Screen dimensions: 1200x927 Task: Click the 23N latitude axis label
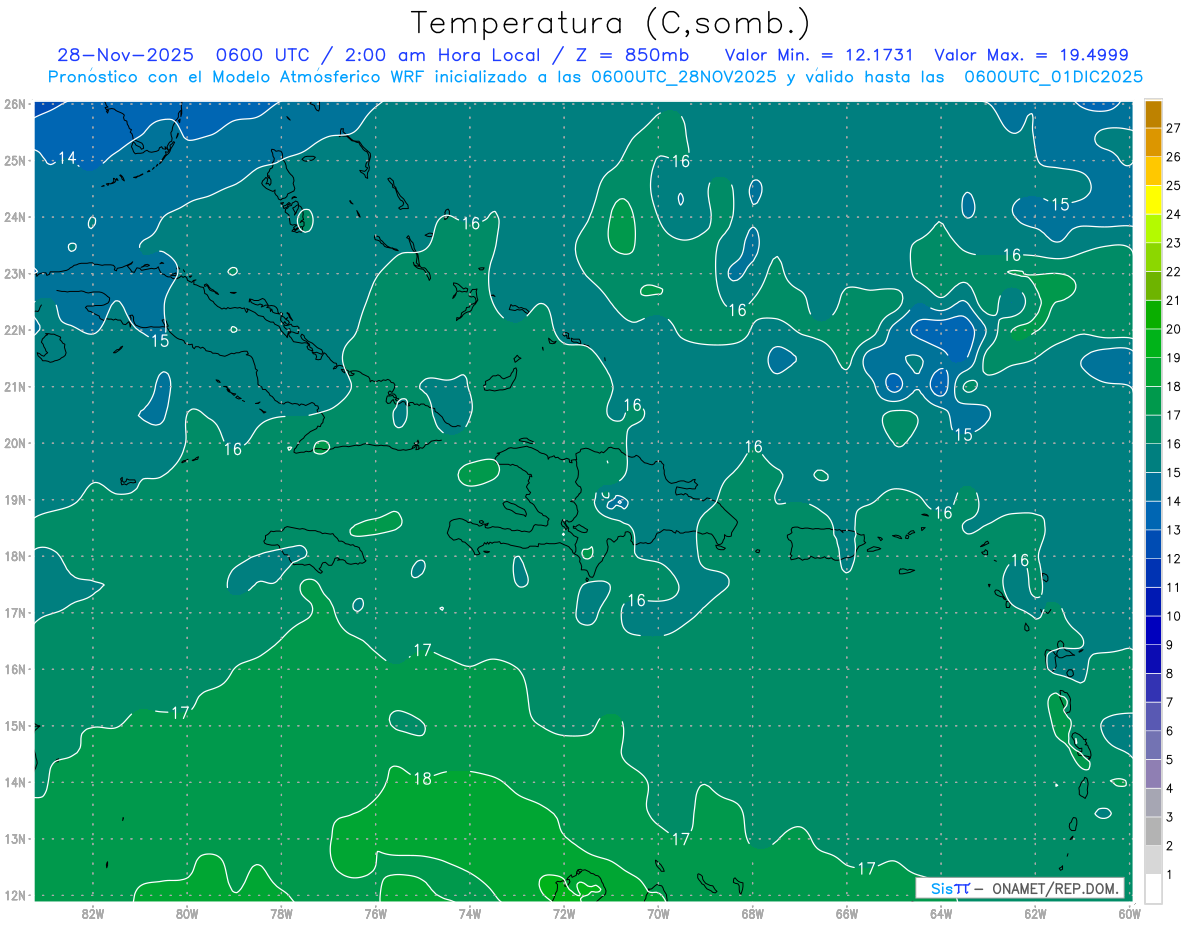tap(14, 273)
